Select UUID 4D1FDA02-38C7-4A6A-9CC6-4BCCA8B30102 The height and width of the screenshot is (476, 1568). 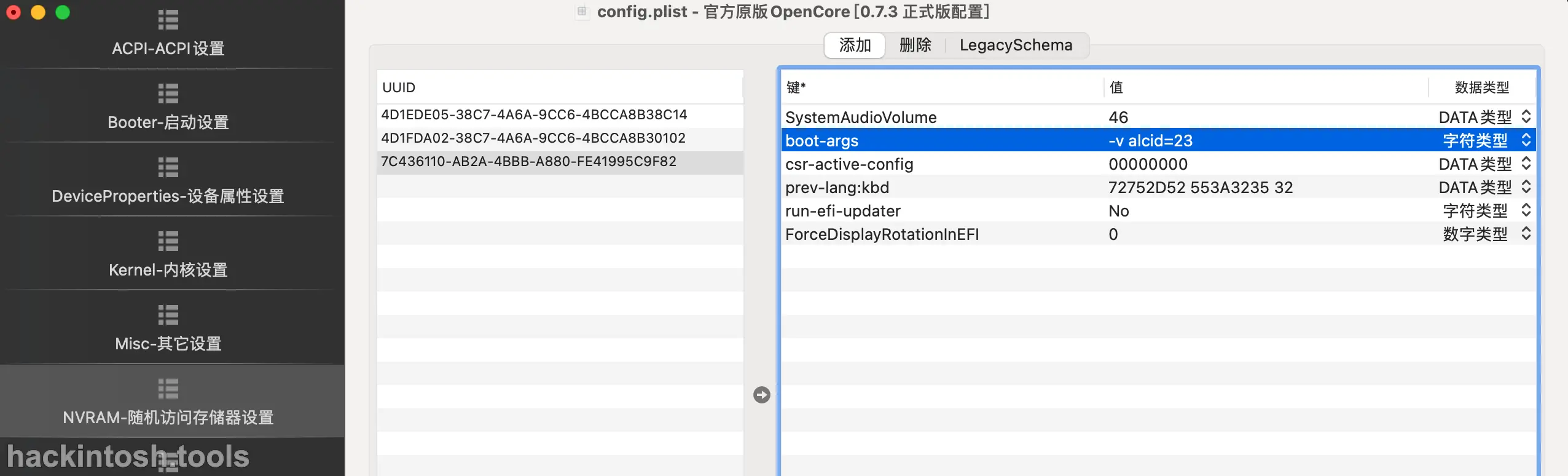560,138
